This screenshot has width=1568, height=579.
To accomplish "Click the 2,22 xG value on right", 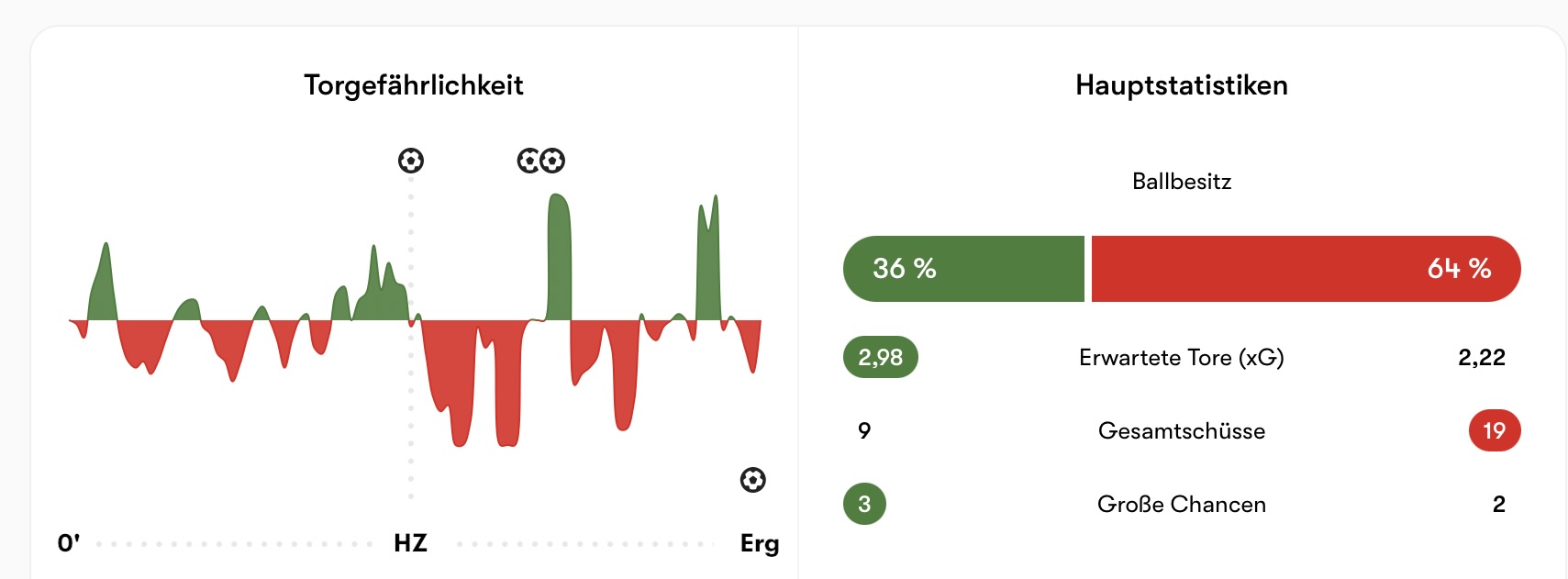I will point(1482,357).
